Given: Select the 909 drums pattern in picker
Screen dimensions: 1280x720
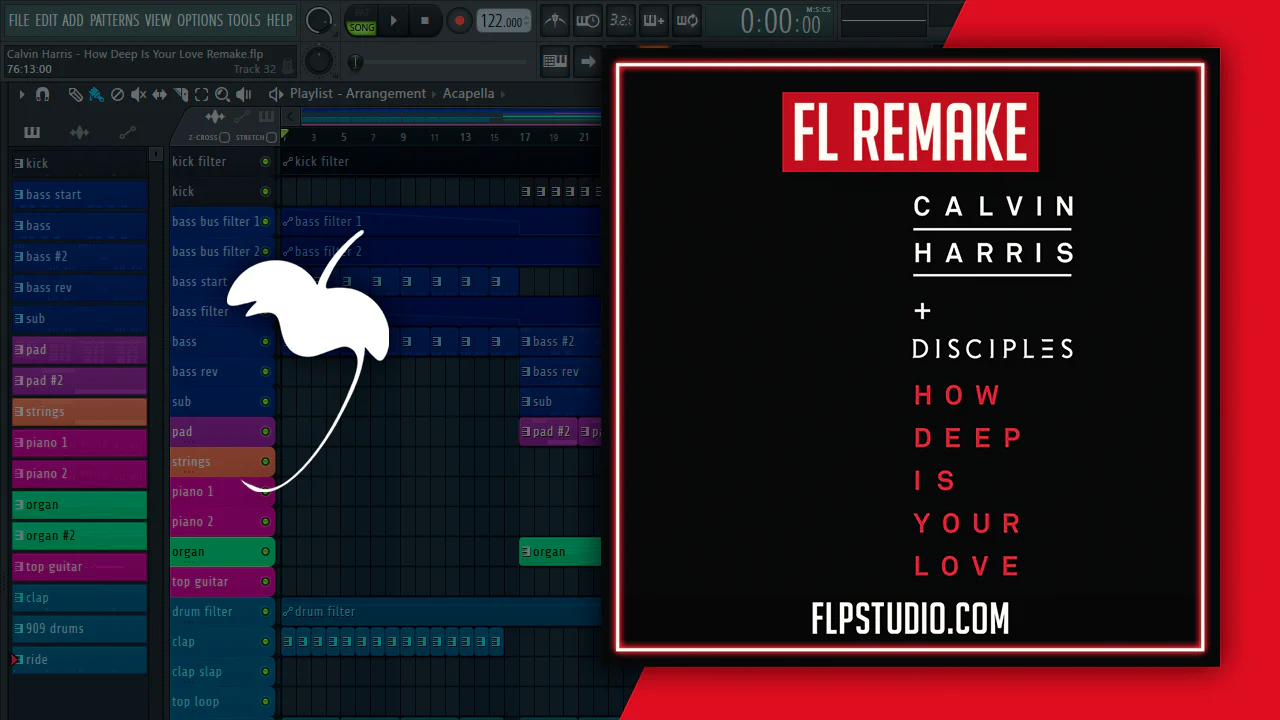Looking at the screenshot, I should click(79, 628).
